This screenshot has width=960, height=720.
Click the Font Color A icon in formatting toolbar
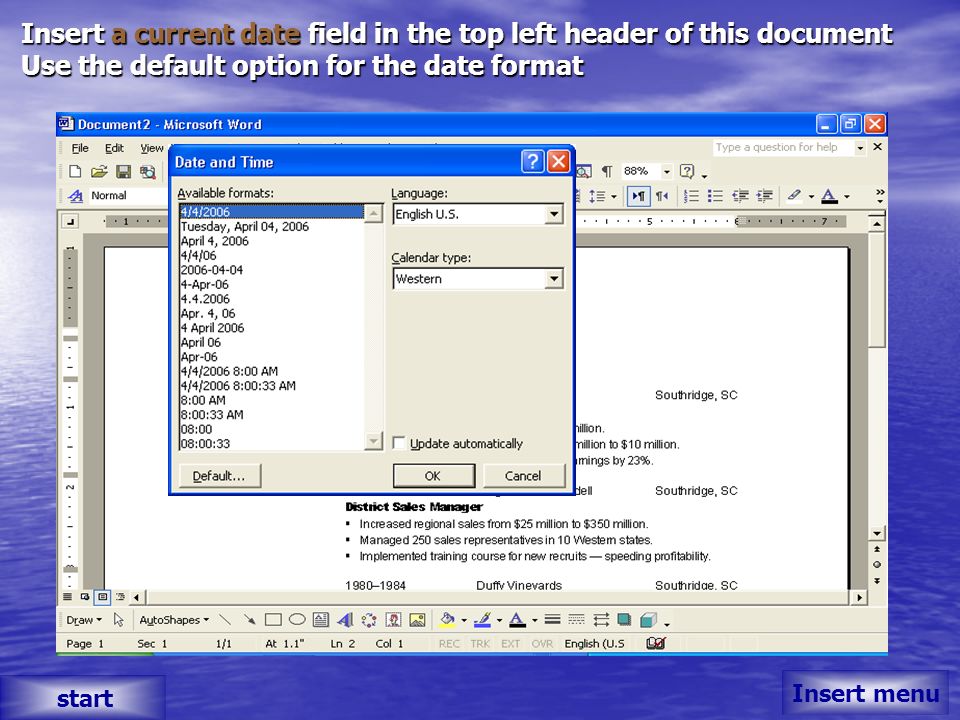click(829, 196)
